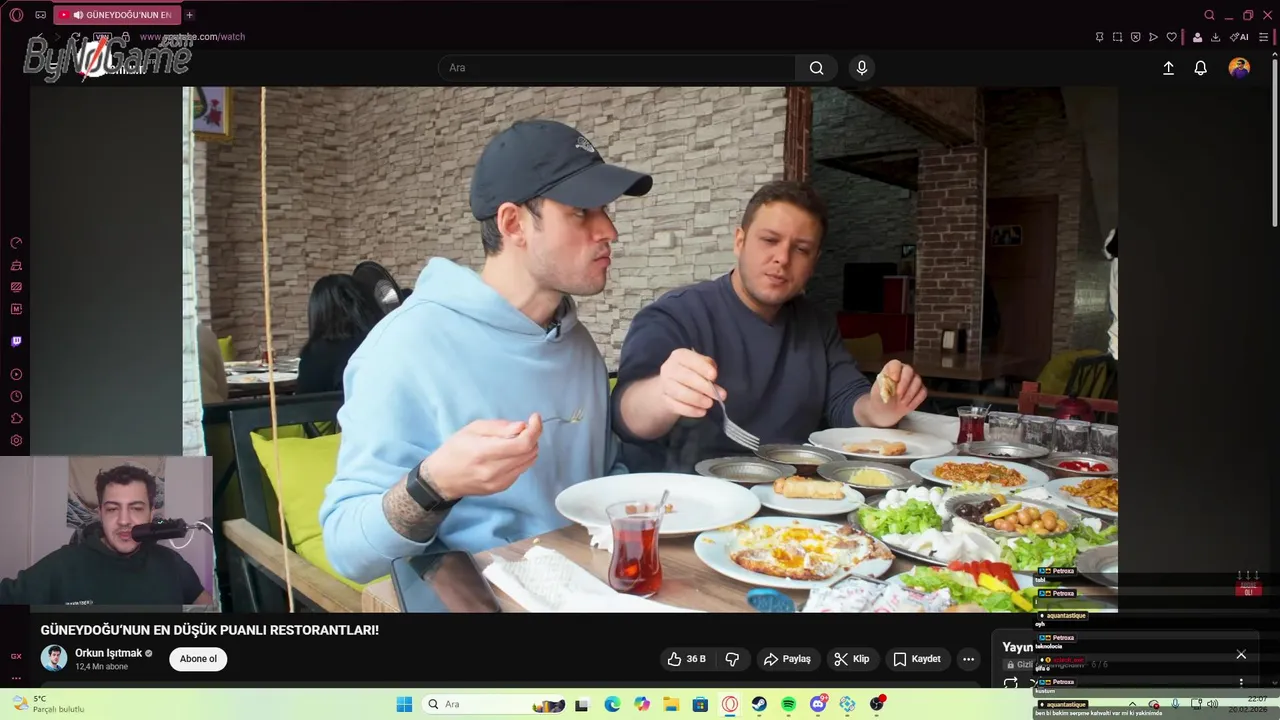Open Opera sidebar GX Control speedometer
Viewport: 1280px width, 720px height.
click(16, 243)
